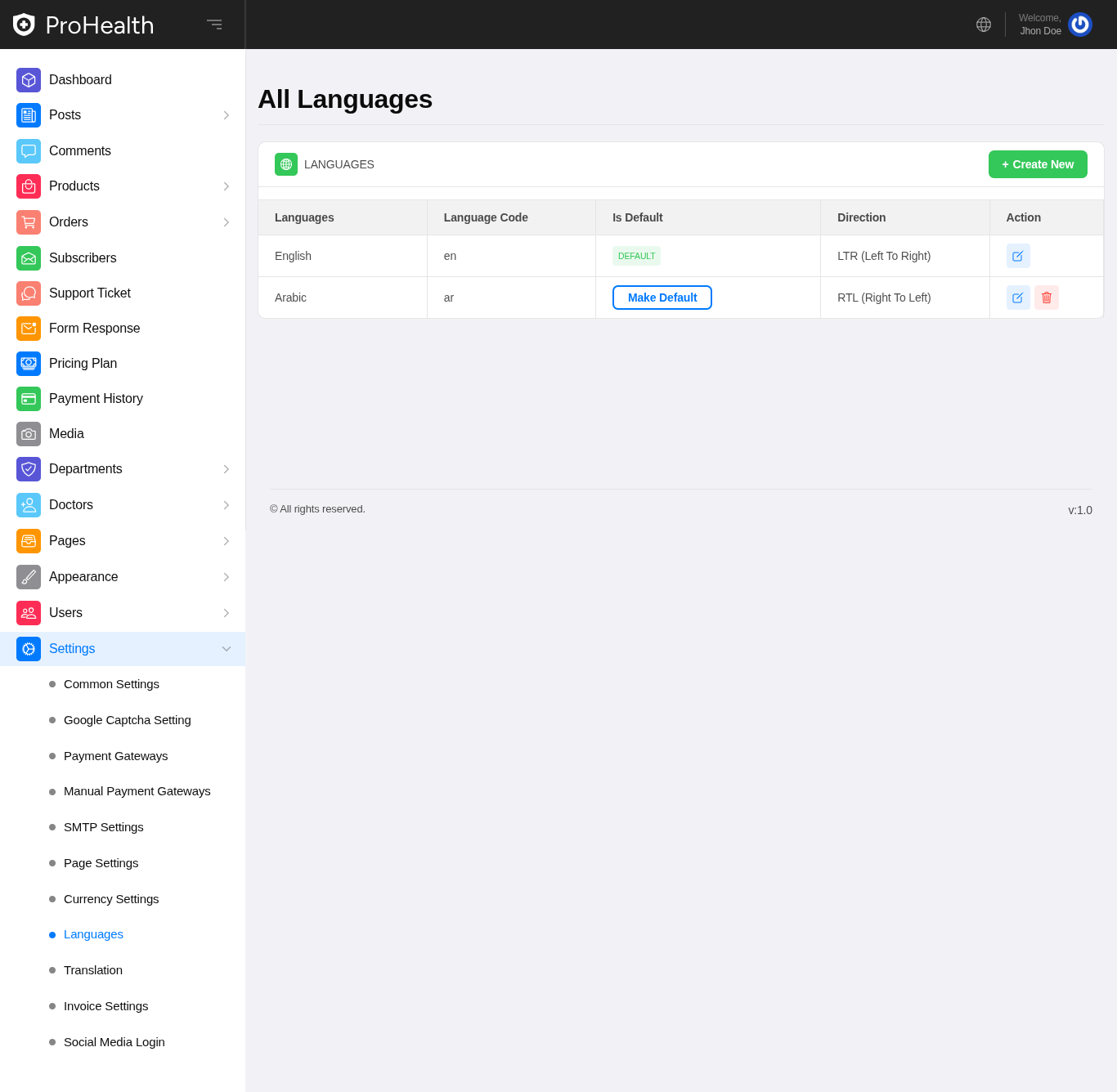Select Currency Settings in sidebar
1117x1092 pixels.
[111, 899]
